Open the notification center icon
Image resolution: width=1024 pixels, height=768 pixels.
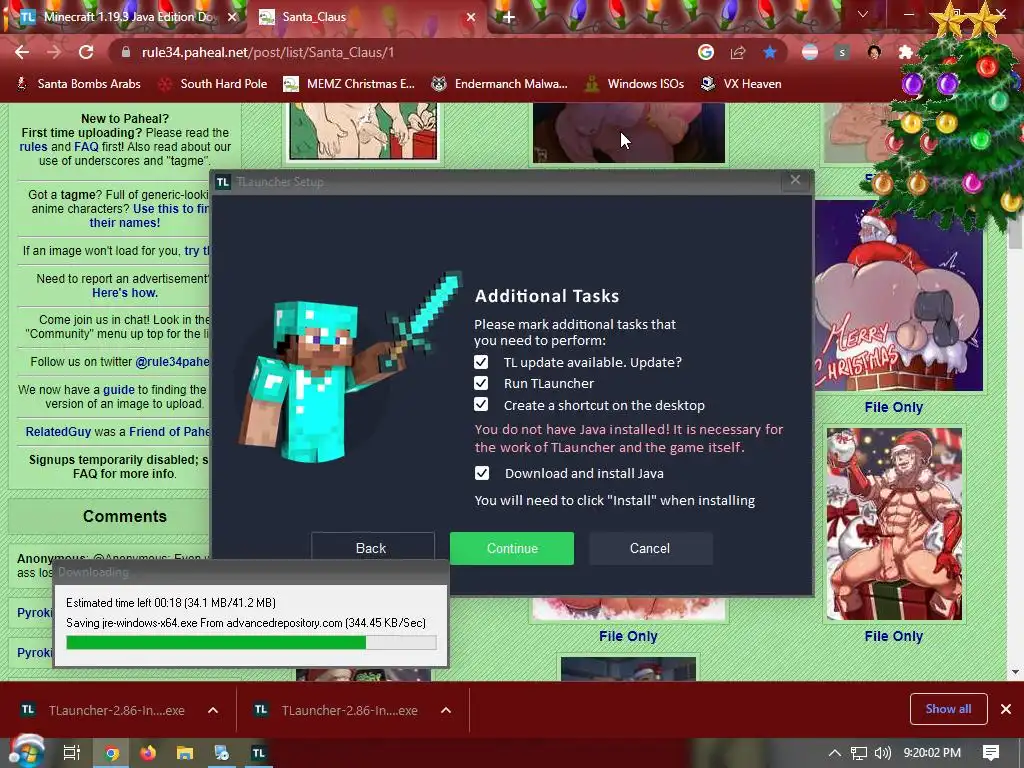pos(991,753)
